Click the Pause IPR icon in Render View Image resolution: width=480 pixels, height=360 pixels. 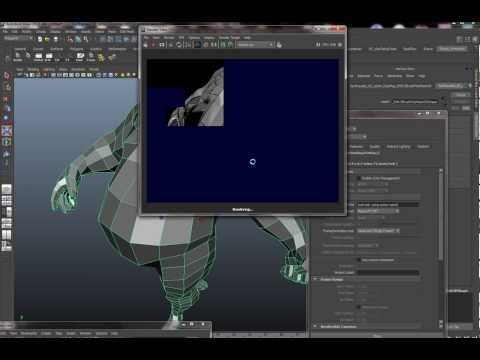pyautogui.click(x=318, y=44)
